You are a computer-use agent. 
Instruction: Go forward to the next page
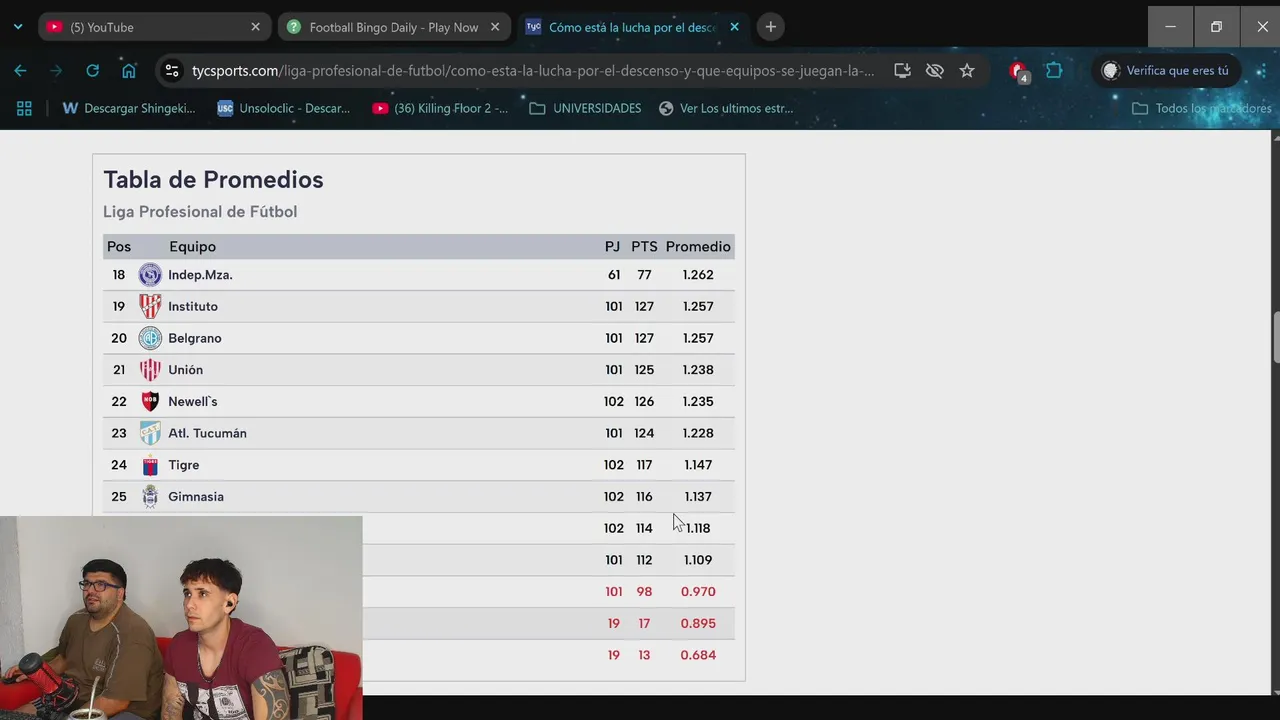pyautogui.click(x=56, y=71)
